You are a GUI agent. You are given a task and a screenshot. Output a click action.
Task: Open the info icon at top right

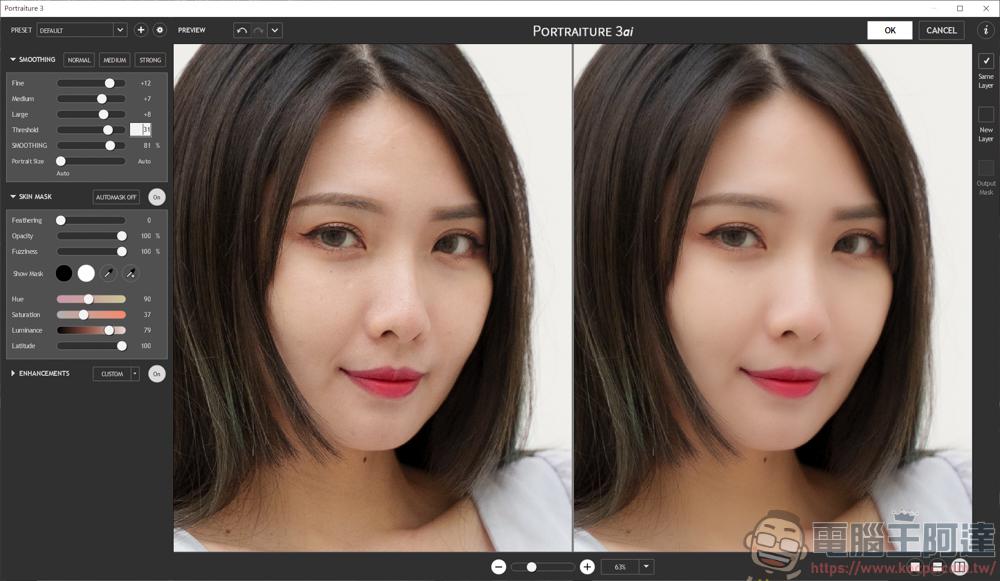pyautogui.click(x=985, y=30)
